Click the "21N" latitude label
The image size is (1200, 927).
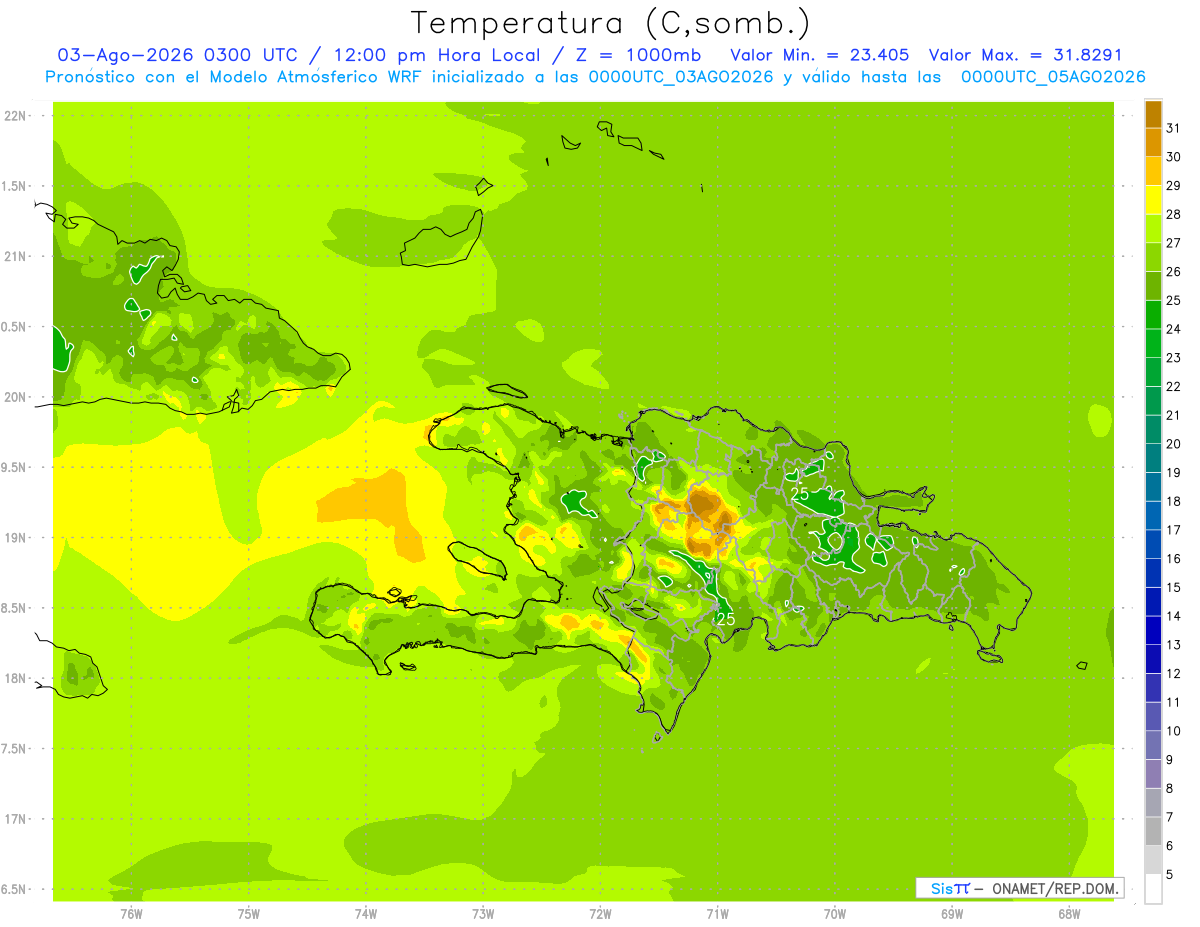[16, 257]
